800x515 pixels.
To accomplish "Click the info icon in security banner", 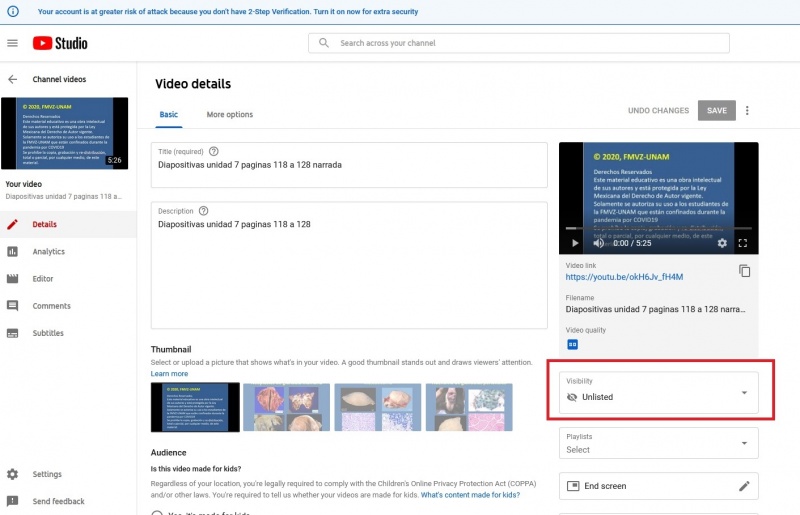I will point(13,11).
